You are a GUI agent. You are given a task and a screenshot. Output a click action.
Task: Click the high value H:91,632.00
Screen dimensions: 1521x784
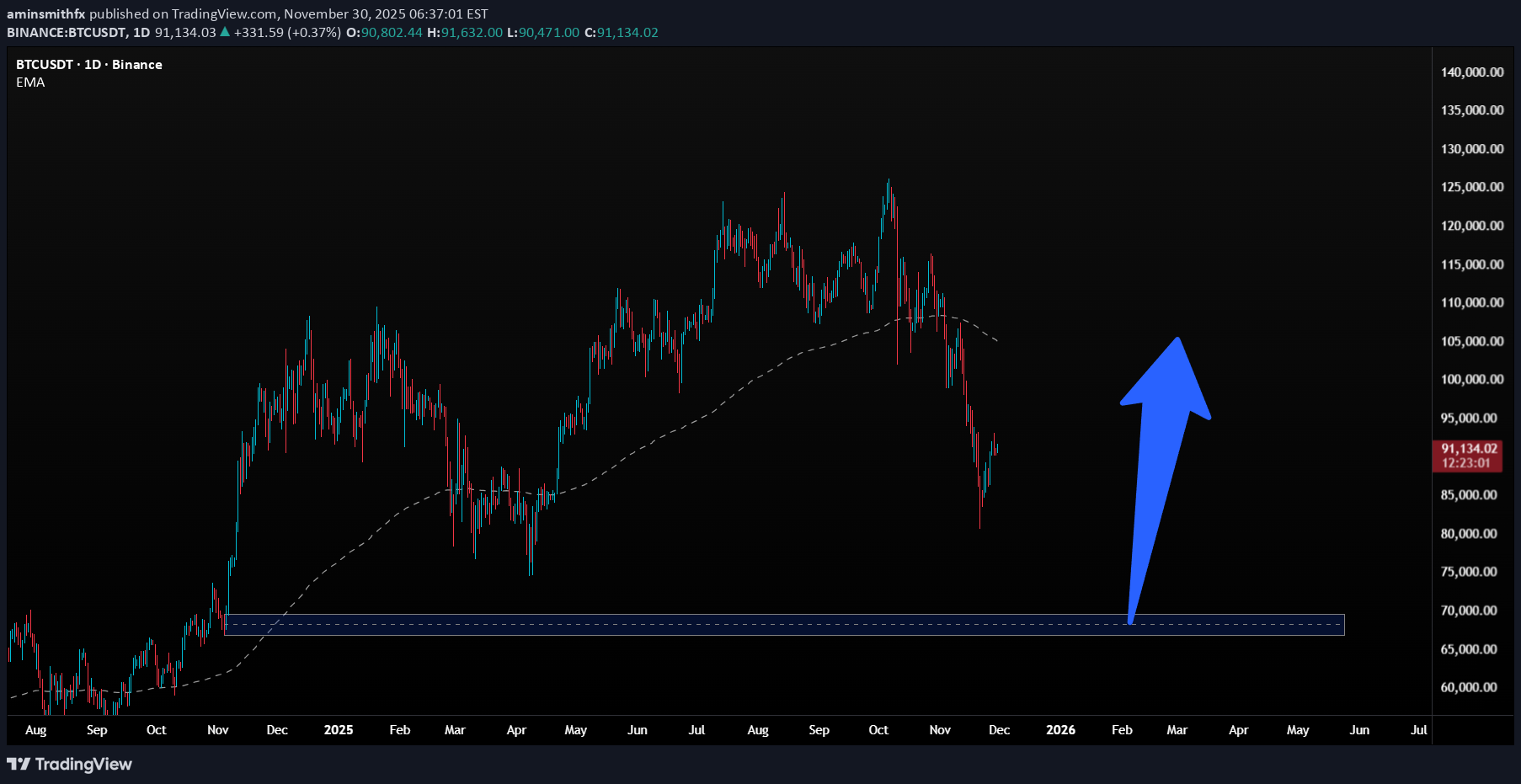pyautogui.click(x=465, y=33)
